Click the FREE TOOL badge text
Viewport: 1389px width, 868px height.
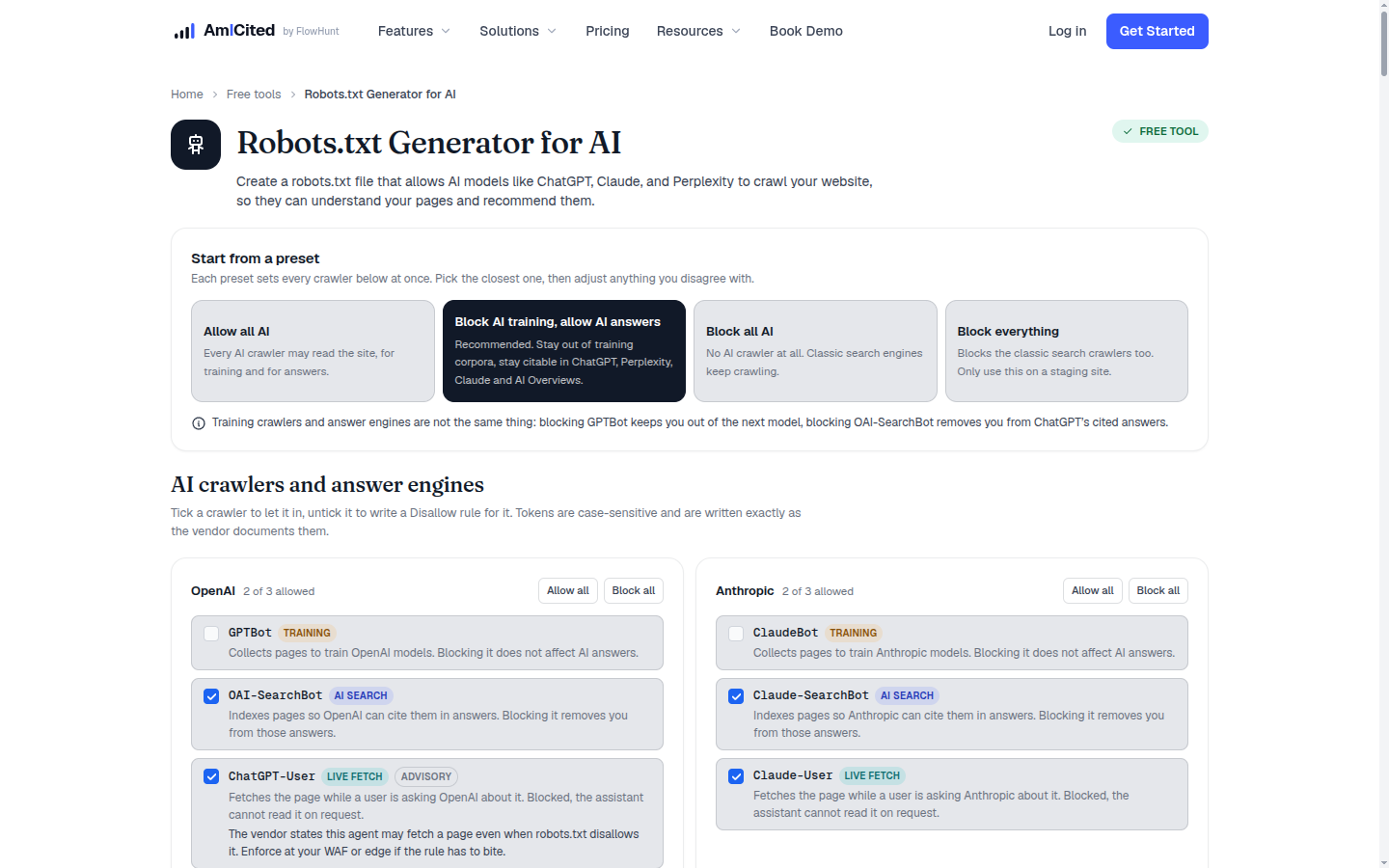click(x=1169, y=131)
